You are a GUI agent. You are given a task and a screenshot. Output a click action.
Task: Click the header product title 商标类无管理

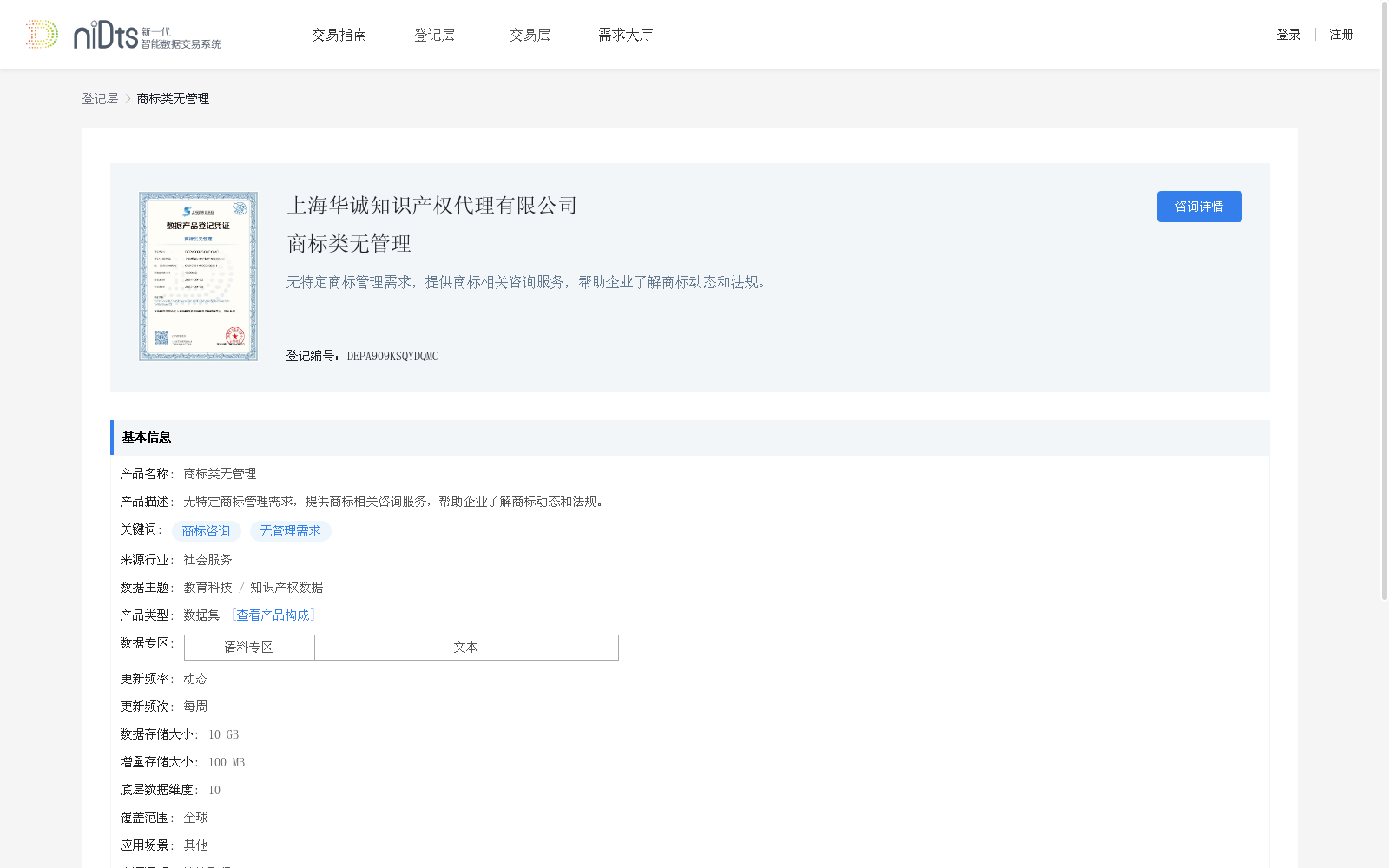coord(349,244)
